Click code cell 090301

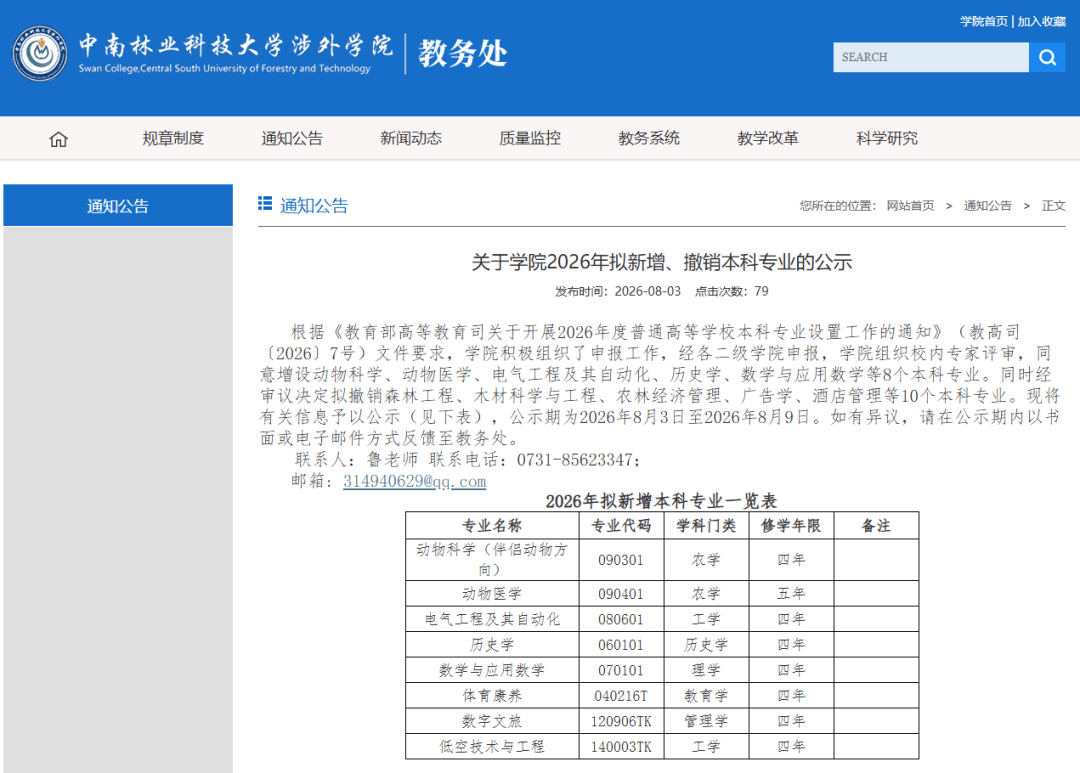(x=621, y=560)
